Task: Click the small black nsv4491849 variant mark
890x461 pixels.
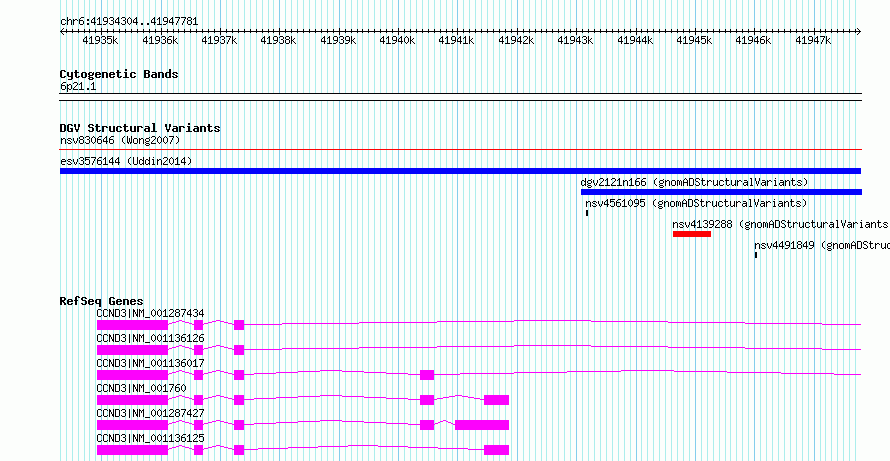Action: [756, 255]
